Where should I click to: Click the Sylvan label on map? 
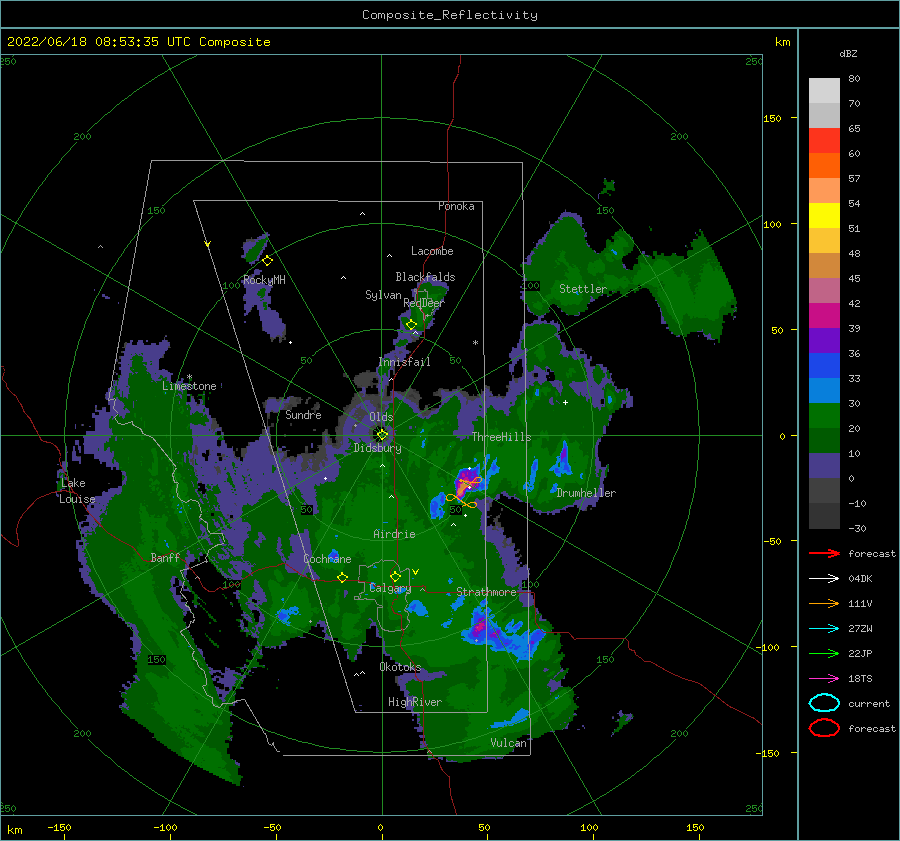[x=383, y=295]
